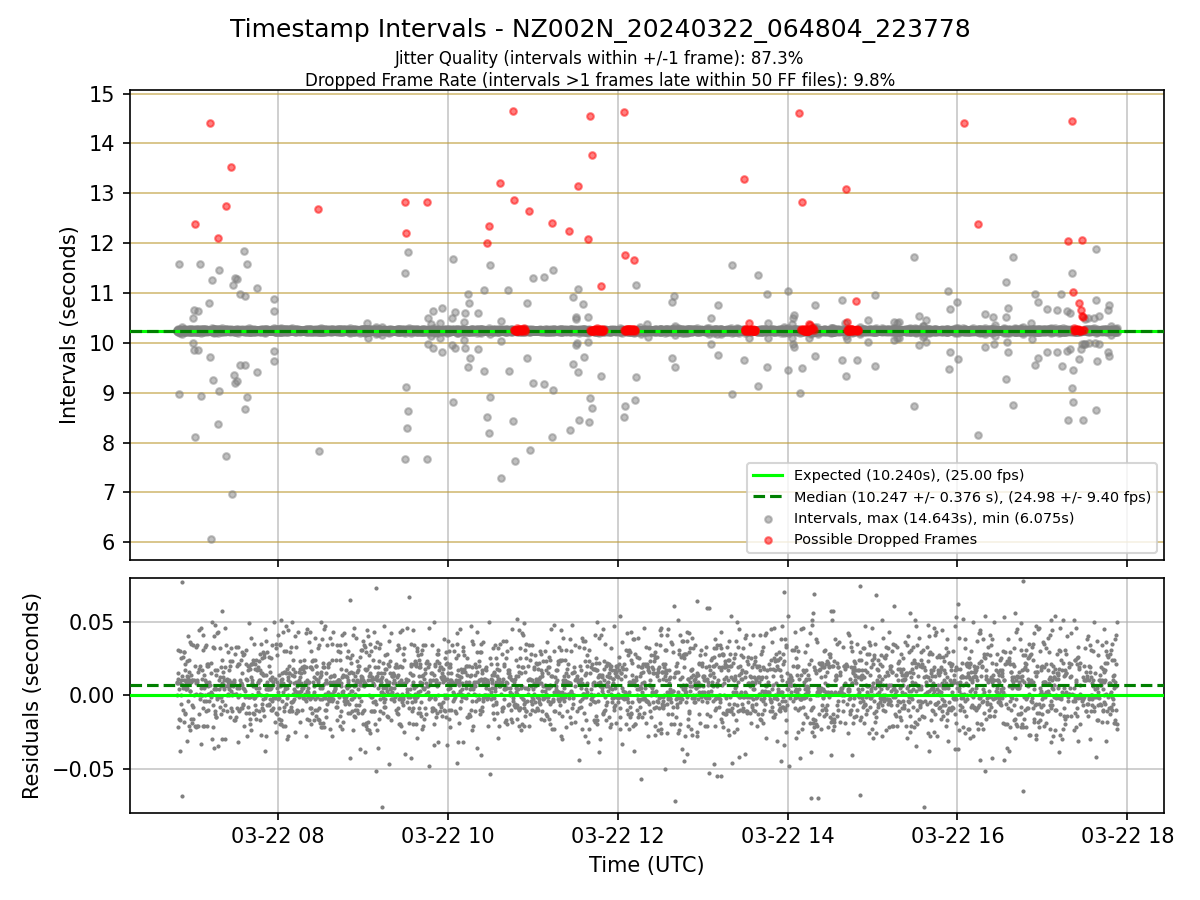Click the x-axis tick label '03-22 14'
Screen dimensions: 1200x900
pyautogui.click(x=788, y=835)
